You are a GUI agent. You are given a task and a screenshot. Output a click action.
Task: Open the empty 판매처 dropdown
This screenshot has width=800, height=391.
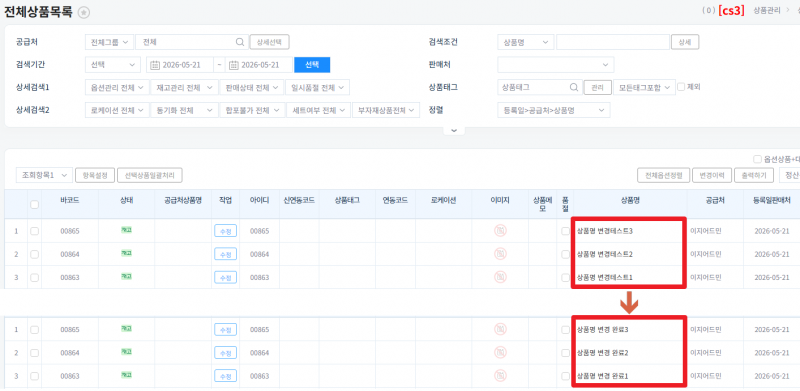click(x=556, y=65)
